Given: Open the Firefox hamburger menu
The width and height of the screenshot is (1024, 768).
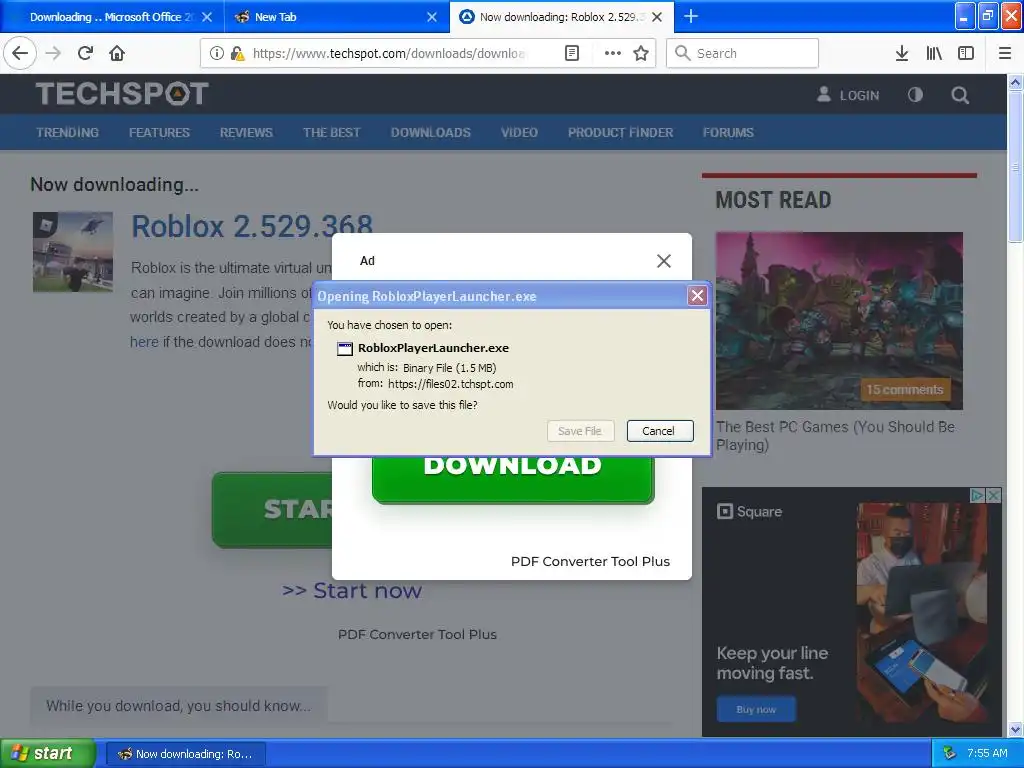Looking at the screenshot, I should 1005,53.
